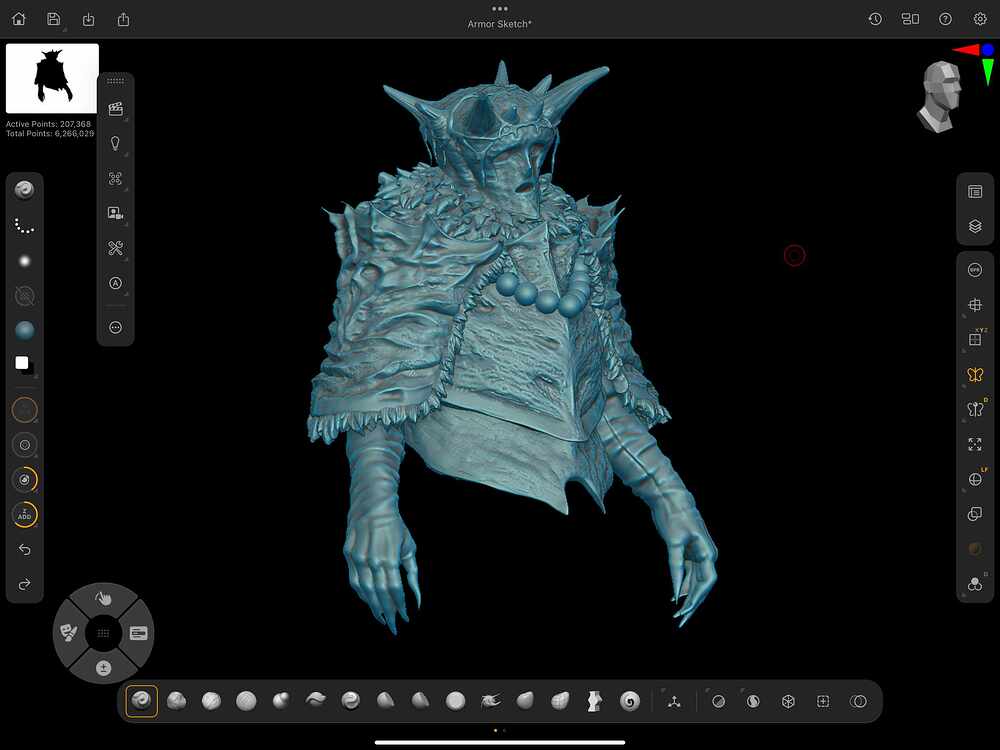Image resolution: width=1000 pixels, height=750 pixels.
Task: Select the wavy ribbon brush in brush bar
Action: (316, 702)
